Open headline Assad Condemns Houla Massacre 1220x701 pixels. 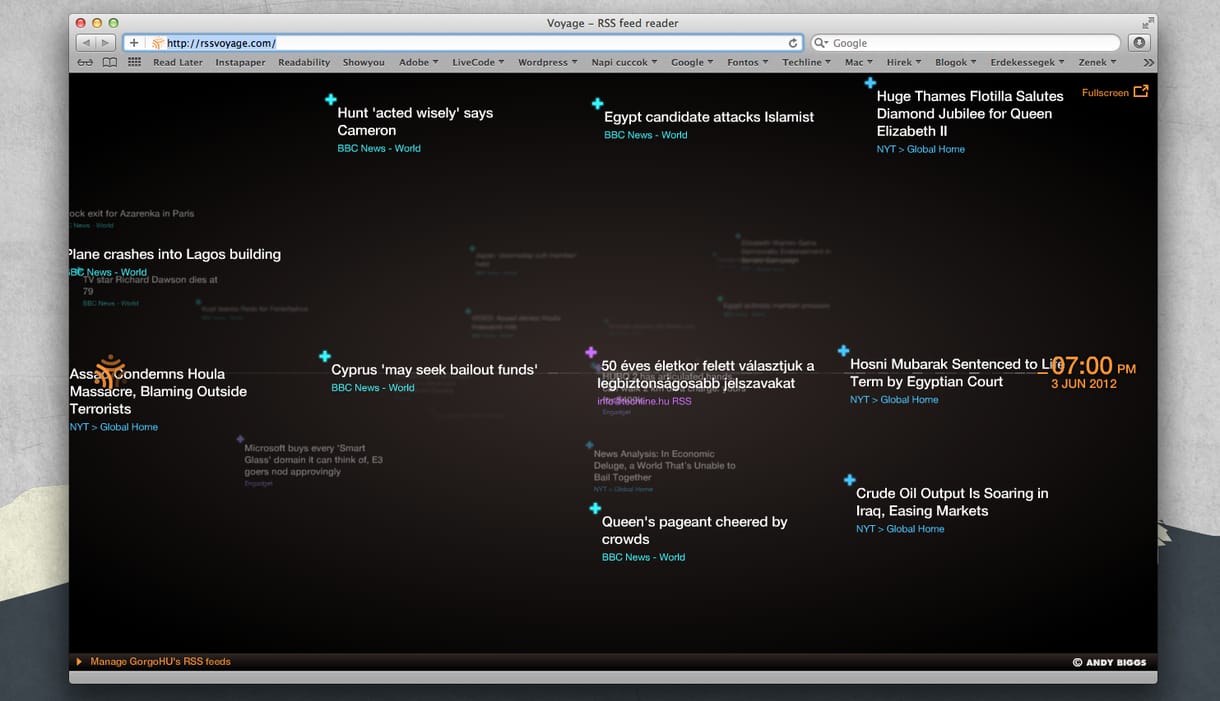point(158,391)
